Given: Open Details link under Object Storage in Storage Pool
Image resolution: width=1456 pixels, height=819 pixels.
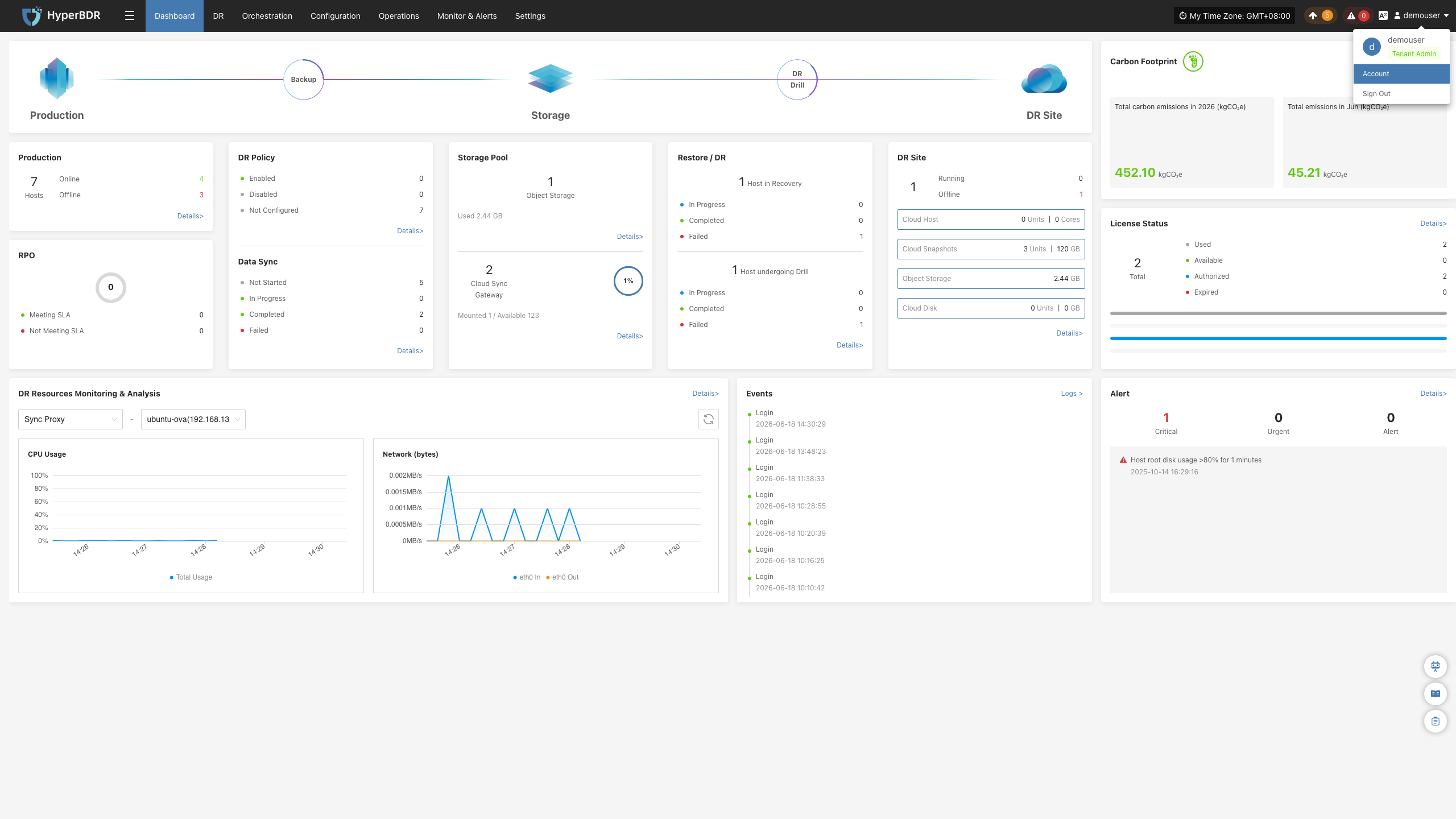Looking at the screenshot, I should [630, 237].
